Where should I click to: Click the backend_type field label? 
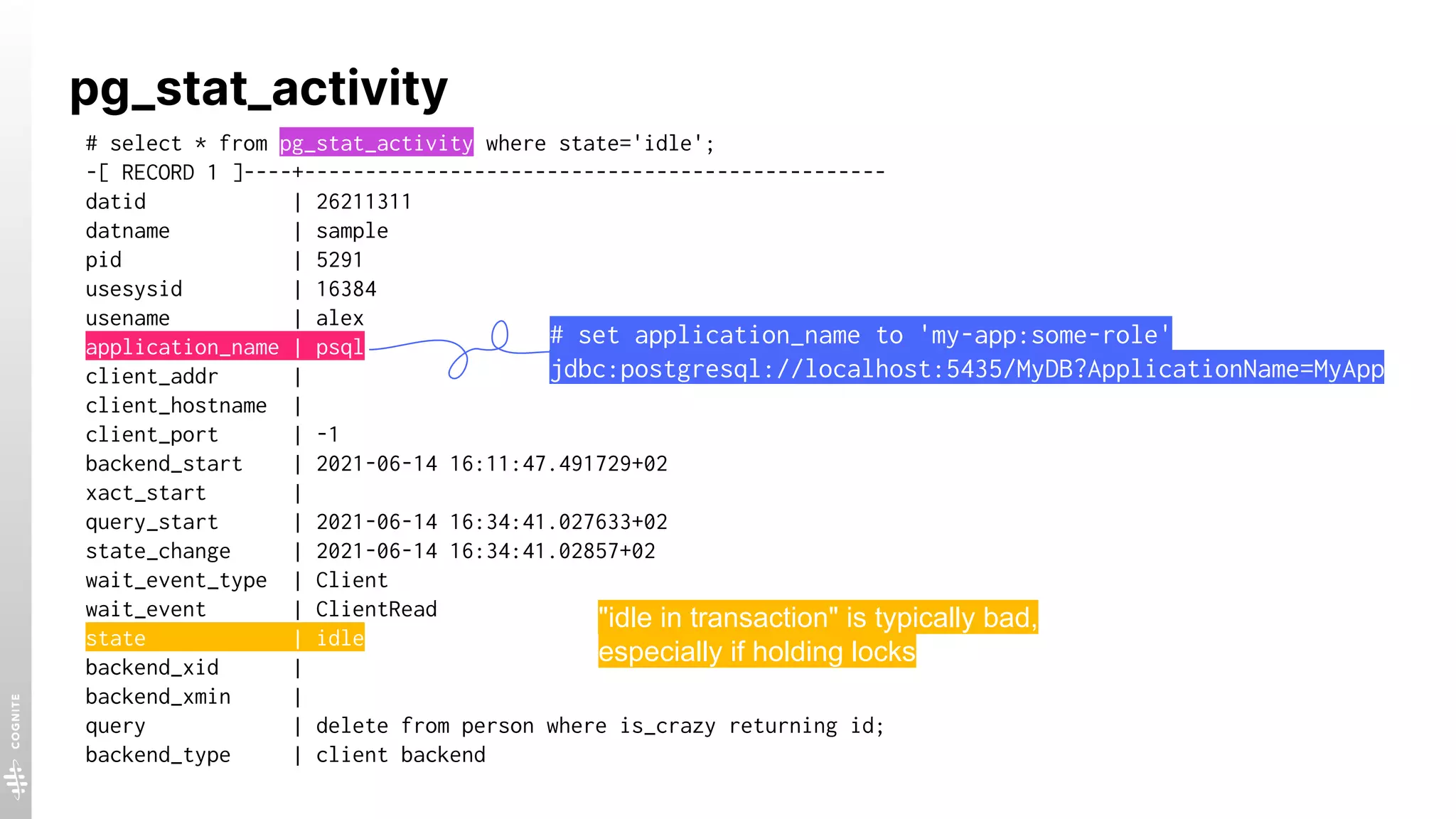coord(158,756)
